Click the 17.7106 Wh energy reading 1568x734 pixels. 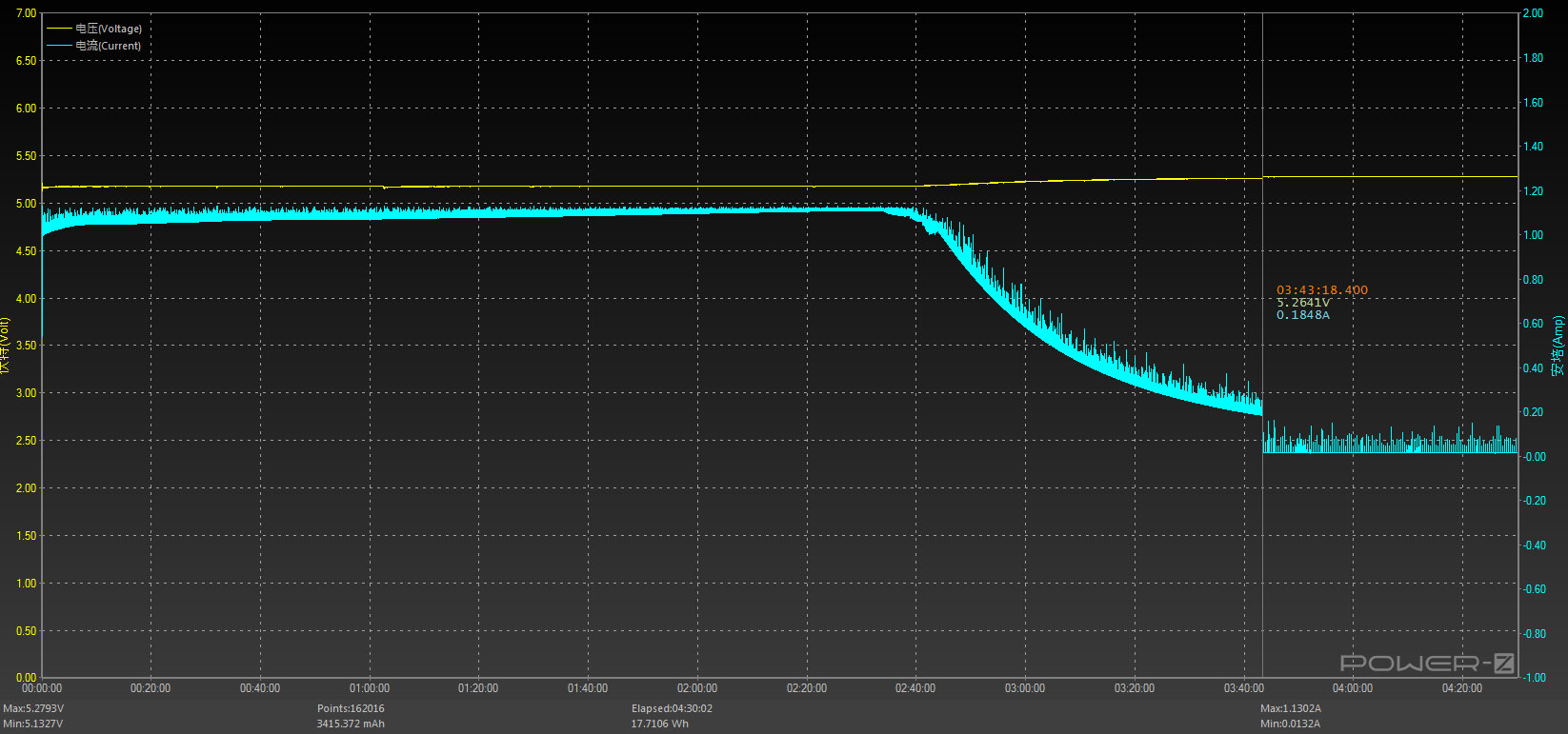659,724
